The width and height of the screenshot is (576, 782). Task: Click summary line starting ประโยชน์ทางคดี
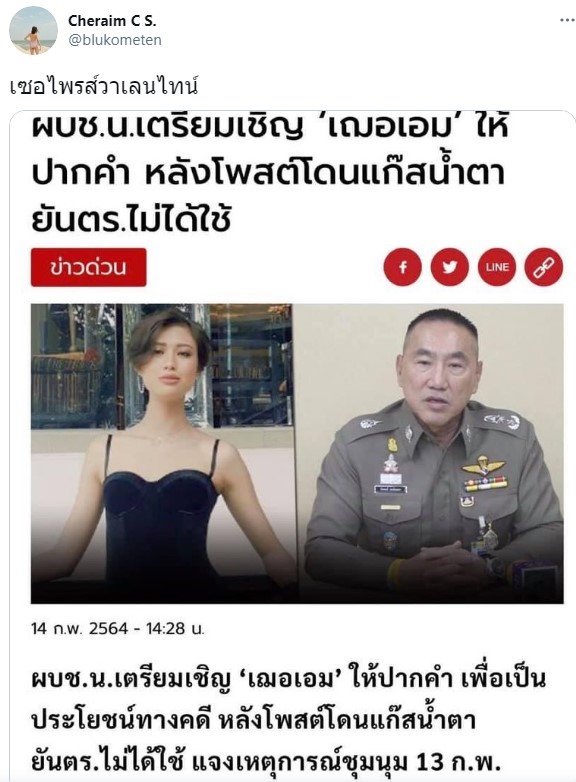pyautogui.click(x=254, y=720)
